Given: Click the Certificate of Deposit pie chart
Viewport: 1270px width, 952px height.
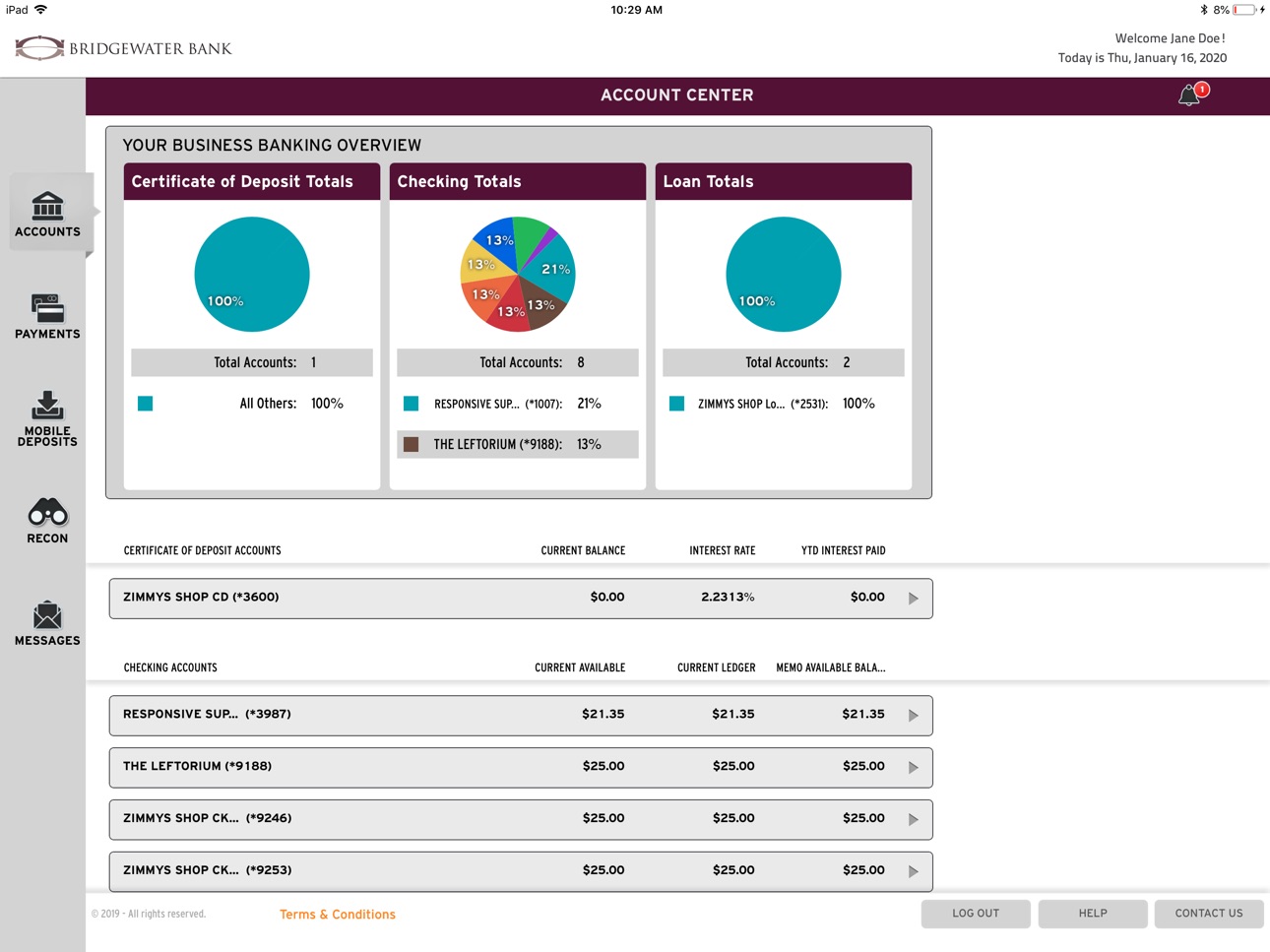Looking at the screenshot, I should (x=252, y=275).
